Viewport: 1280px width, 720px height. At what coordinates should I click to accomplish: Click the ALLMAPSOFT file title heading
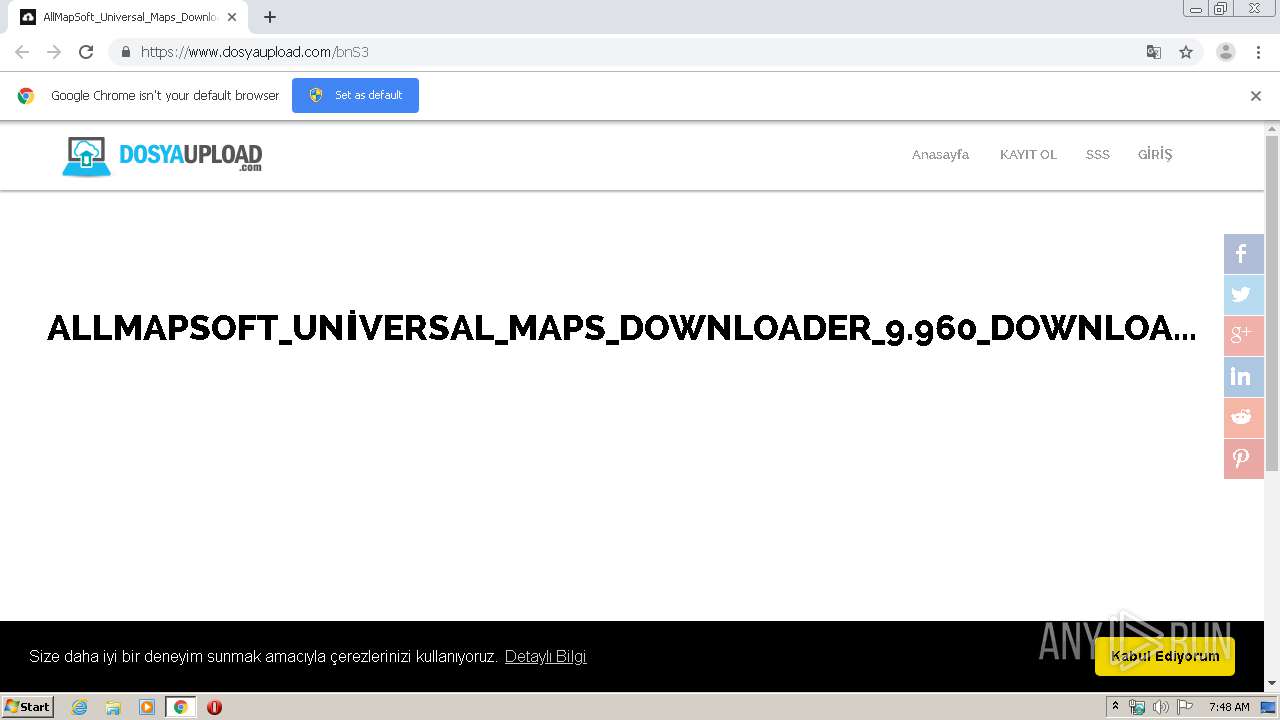point(621,328)
